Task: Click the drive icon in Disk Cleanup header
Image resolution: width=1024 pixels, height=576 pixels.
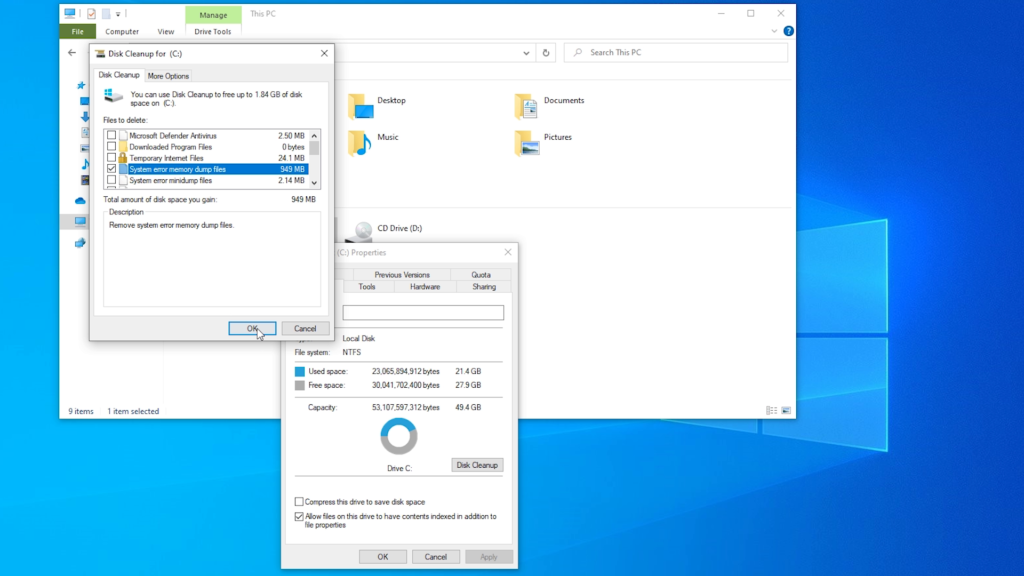Action: coord(113,97)
